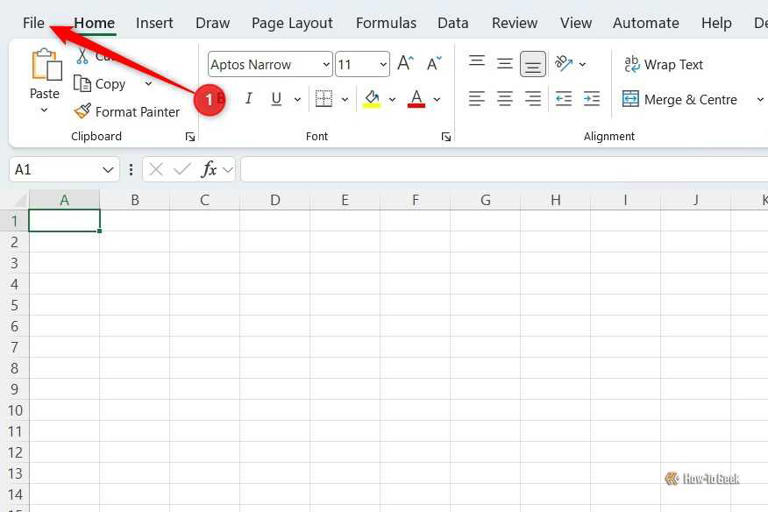Apply cell borders icon
The height and width of the screenshot is (512, 768).
323,98
